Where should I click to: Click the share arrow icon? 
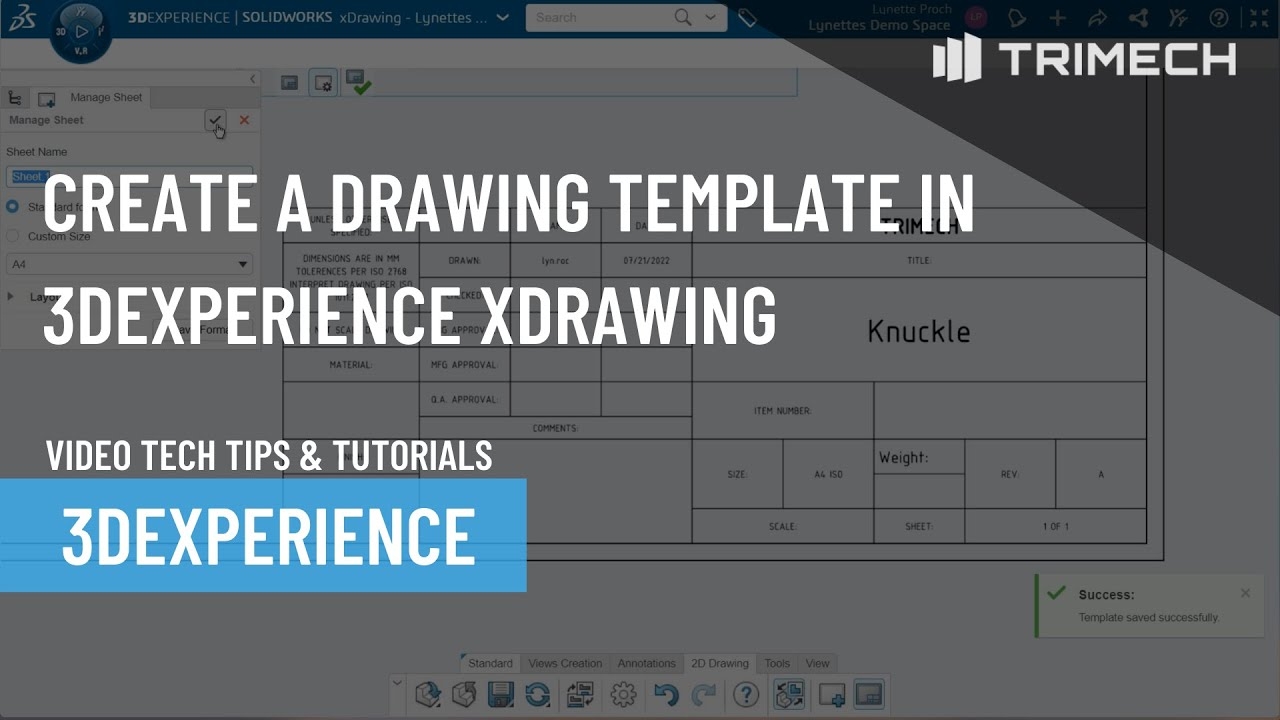coord(1097,18)
